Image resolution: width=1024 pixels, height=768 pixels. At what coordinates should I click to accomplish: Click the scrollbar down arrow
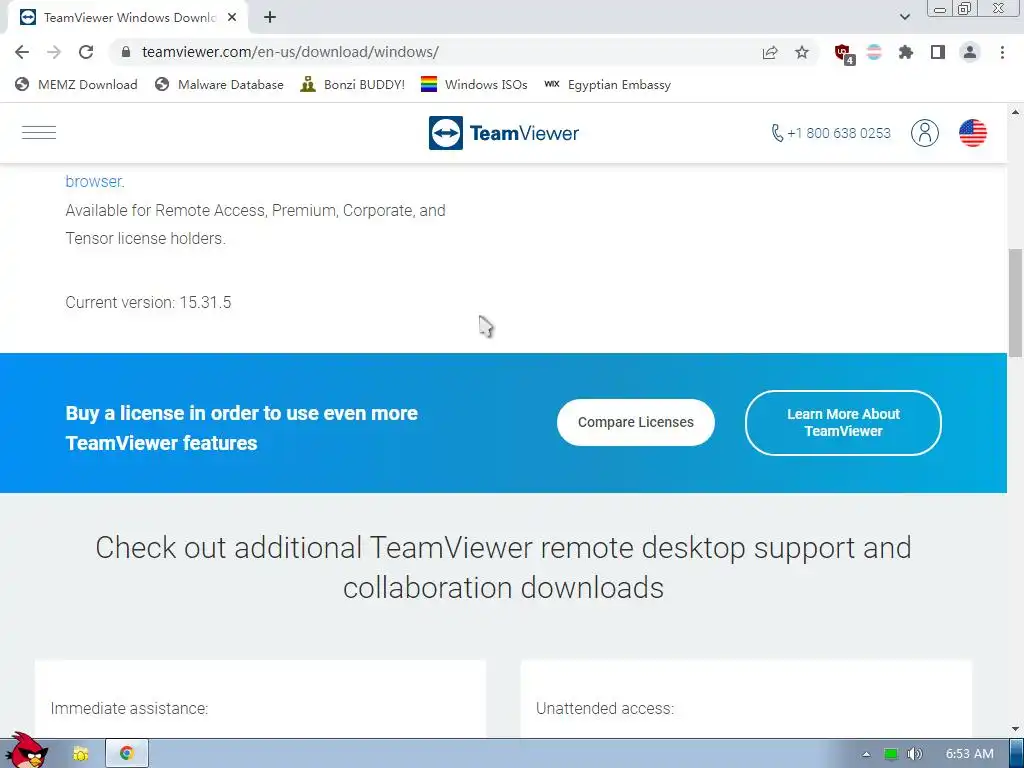1015,729
